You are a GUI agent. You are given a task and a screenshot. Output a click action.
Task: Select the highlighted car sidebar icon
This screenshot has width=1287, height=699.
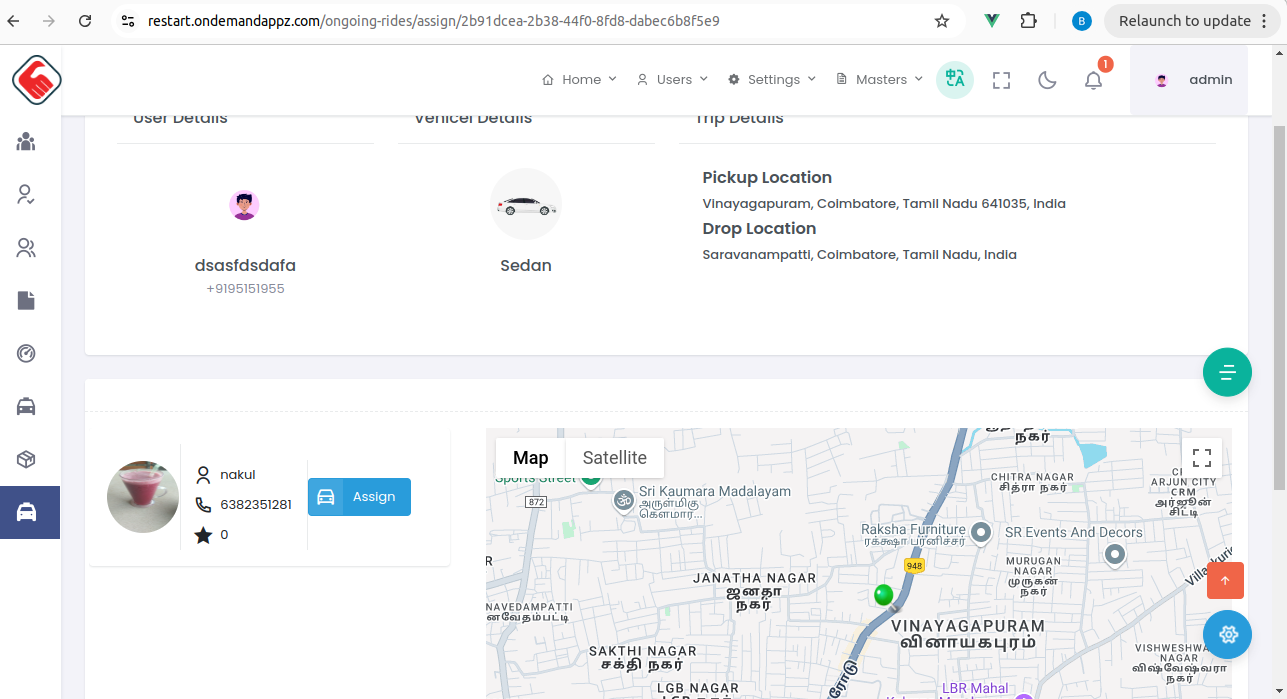point(27,512)
